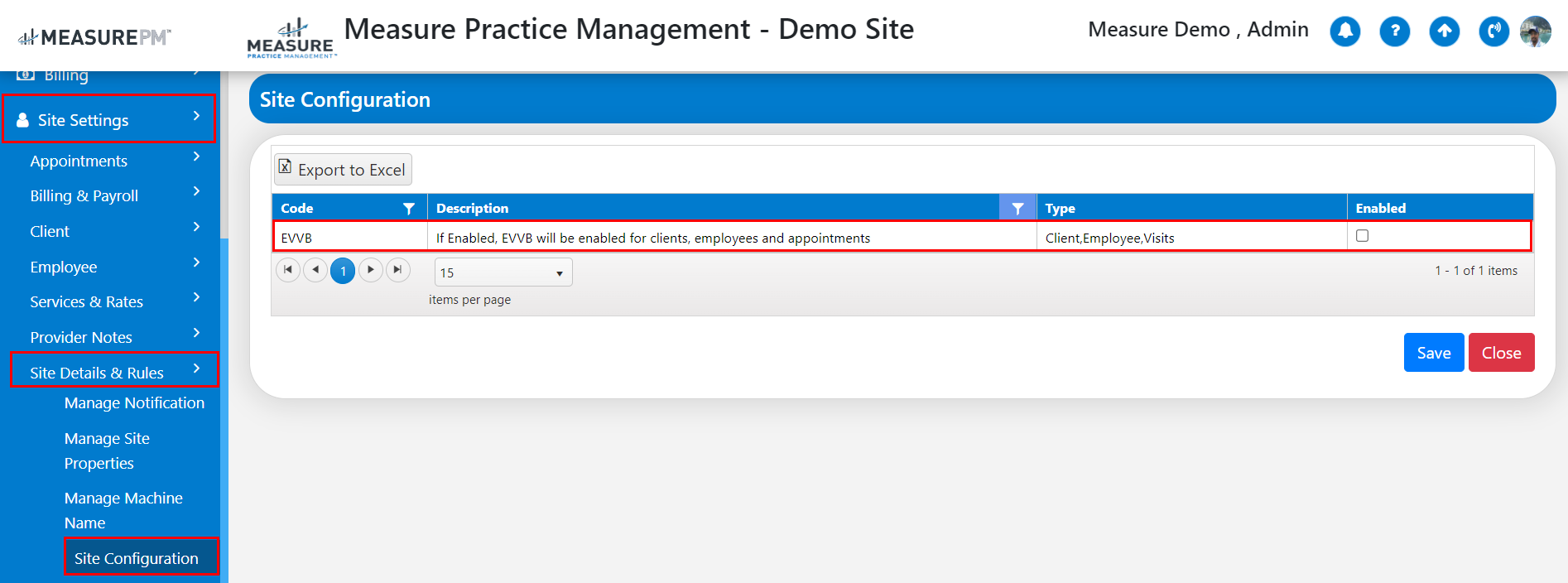Open Manage Site Properties

(107, 450)
